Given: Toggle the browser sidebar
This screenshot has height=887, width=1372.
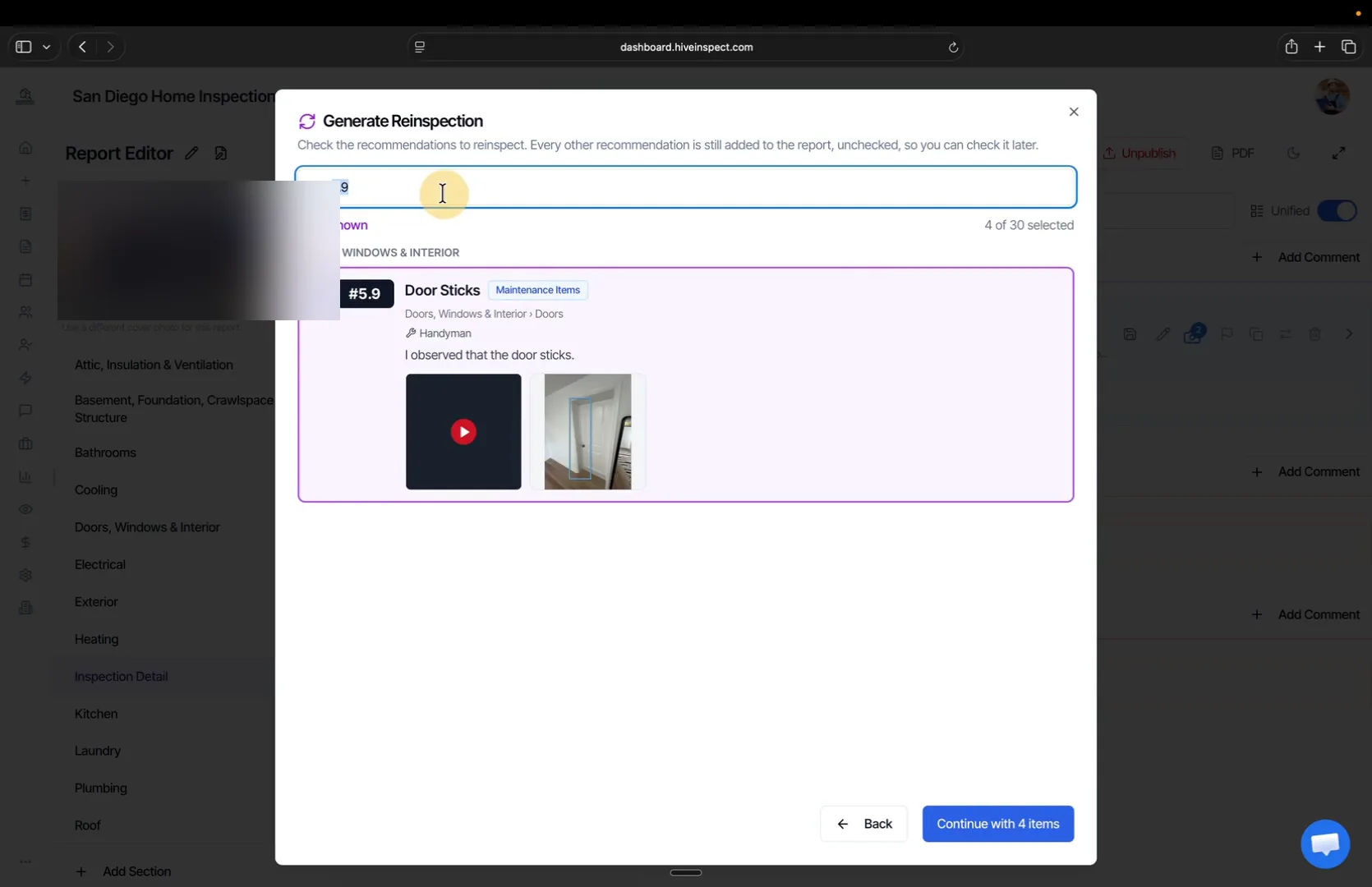Looking at the screenshot, I should pos(23,47).
